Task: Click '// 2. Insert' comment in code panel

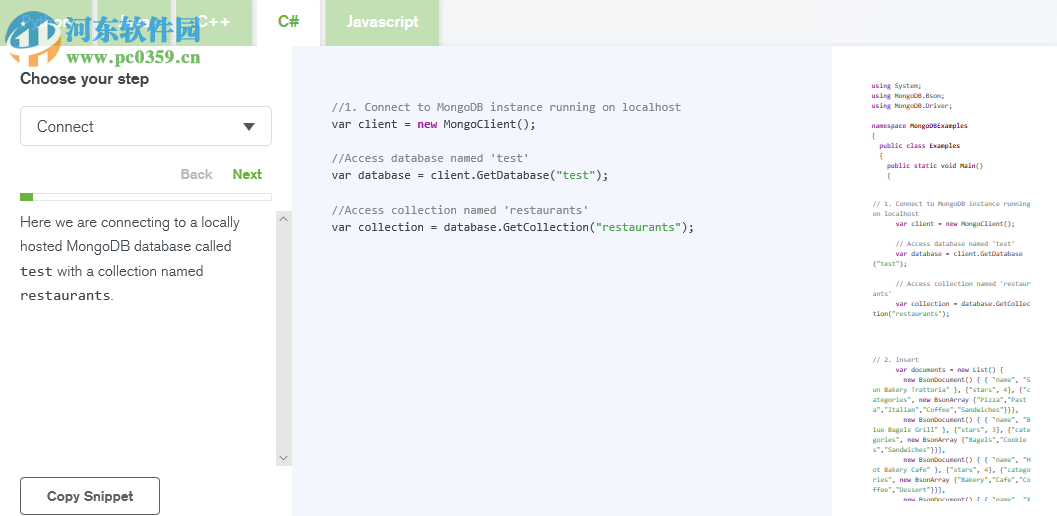Action: [x=896, y=360]
